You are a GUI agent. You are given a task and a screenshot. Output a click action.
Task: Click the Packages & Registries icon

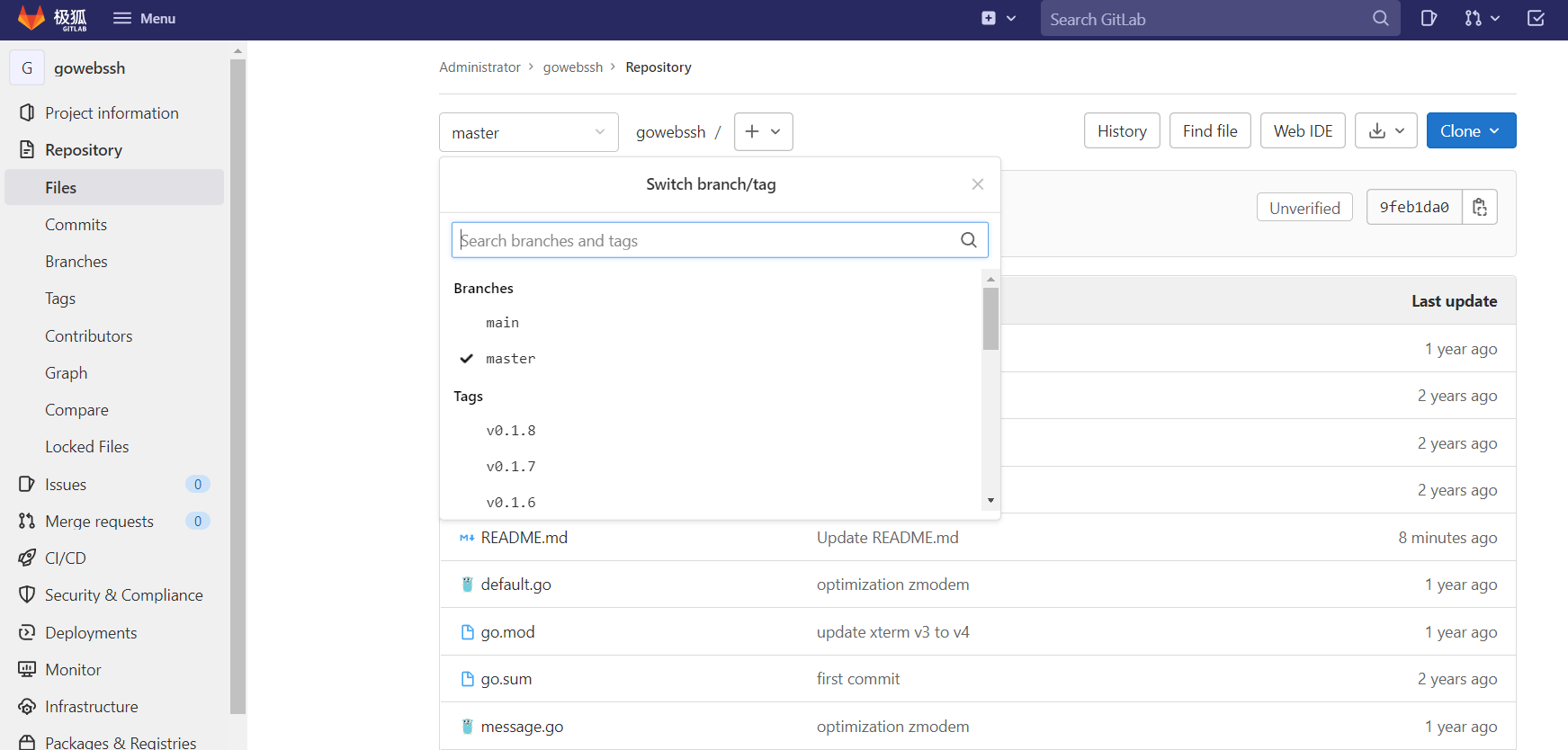(x=27, y=742)
